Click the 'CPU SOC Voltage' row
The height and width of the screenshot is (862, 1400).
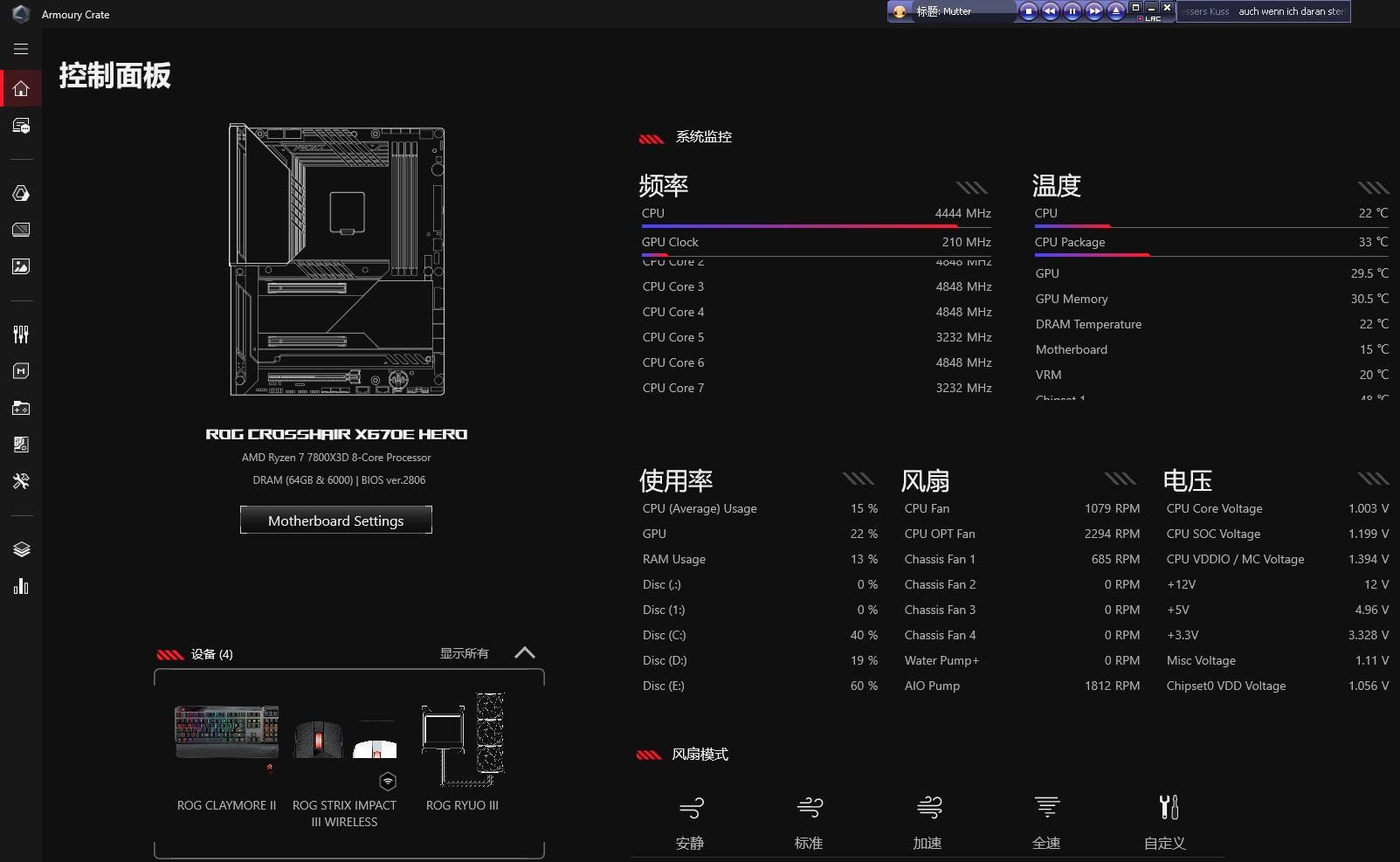pyautogui.click(x=1277, y=534)
